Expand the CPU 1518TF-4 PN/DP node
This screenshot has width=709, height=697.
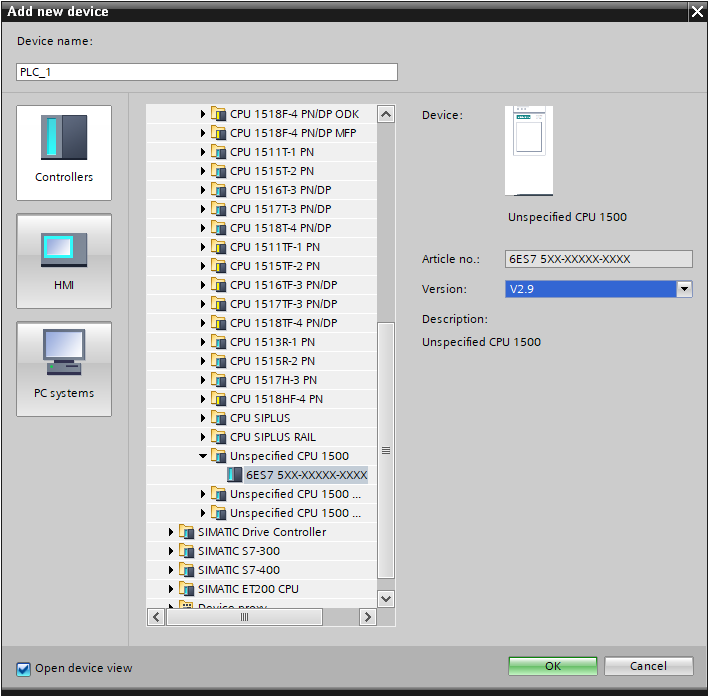point(203,322)
